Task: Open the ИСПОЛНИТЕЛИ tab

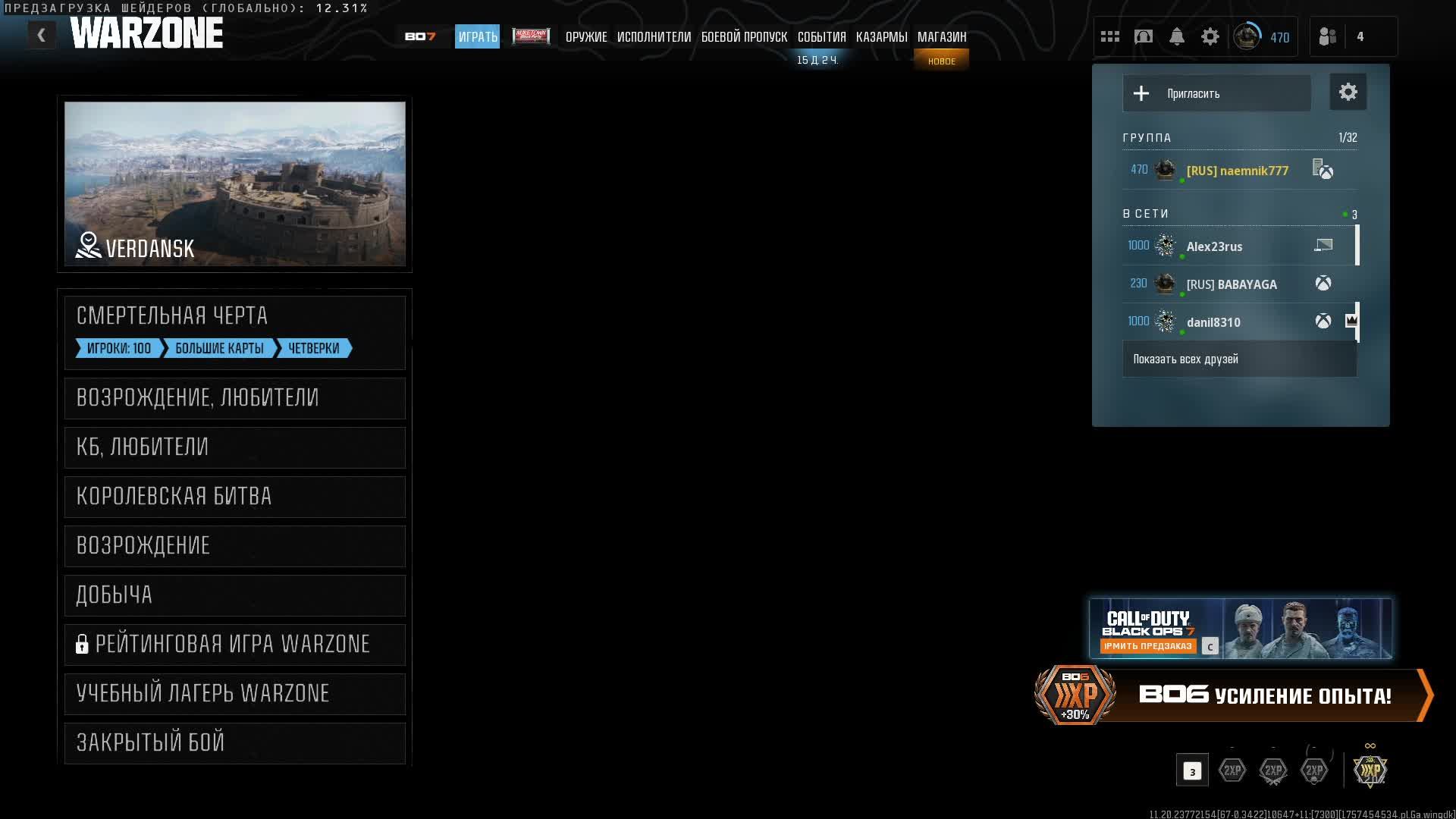Action: click(654, 36)
